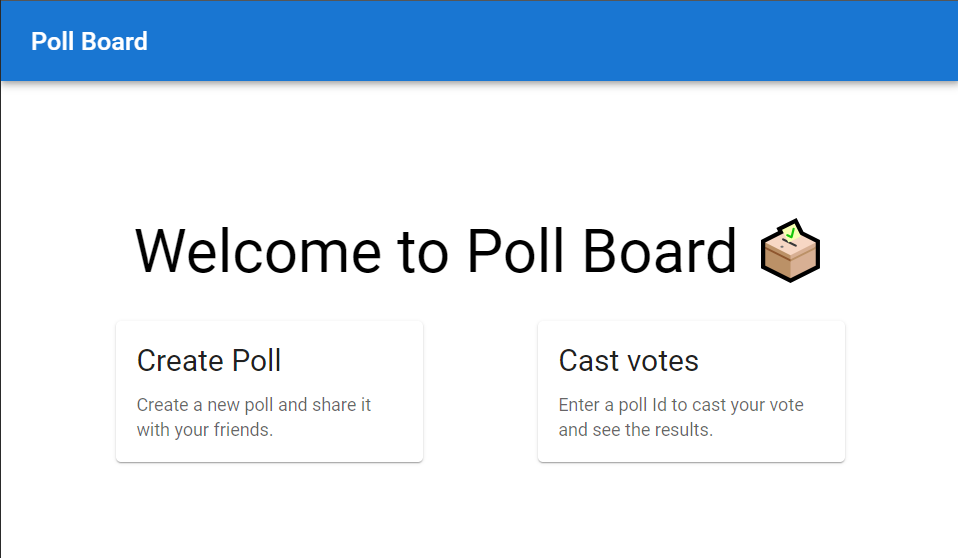Open the Create Poll card
958x558 pixels.
point(269,391)
